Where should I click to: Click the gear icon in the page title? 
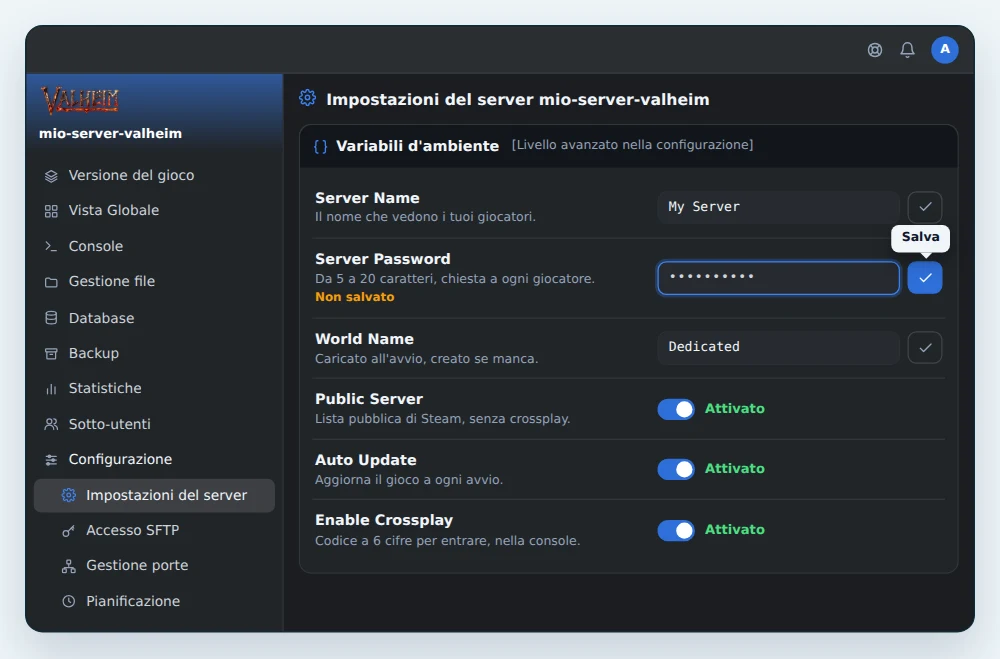coord(307,98)
